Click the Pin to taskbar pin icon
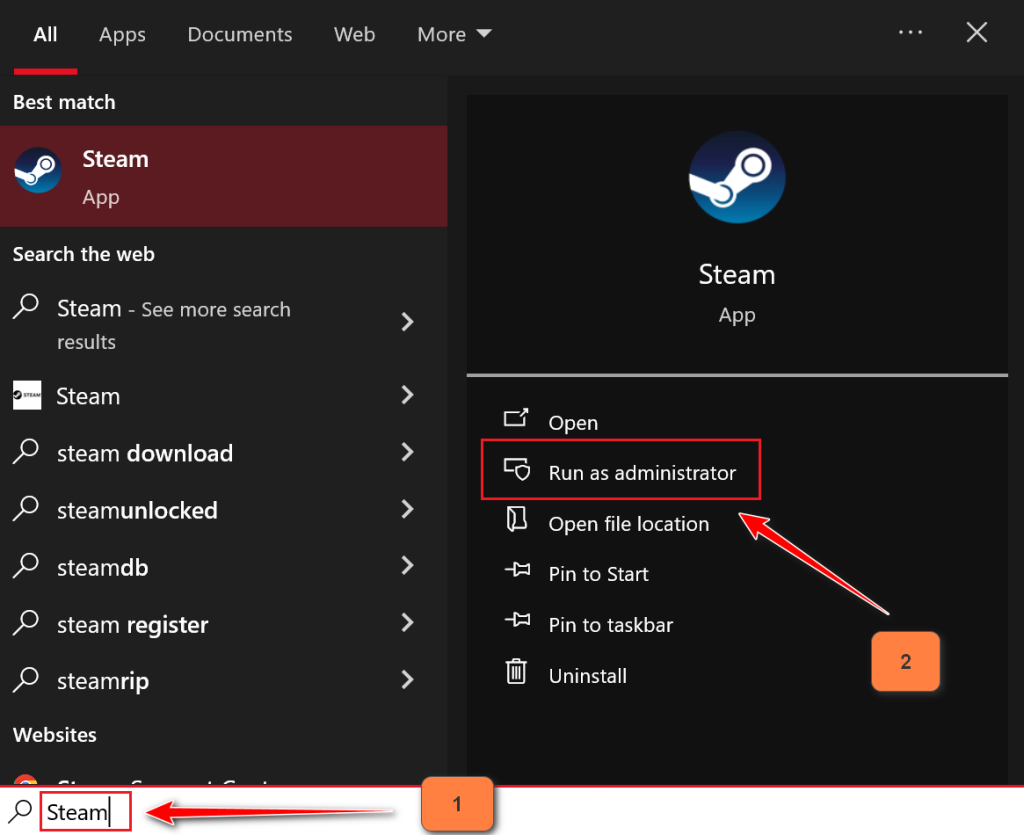The height and width of the screenshot is (835, 1024). [x=518, y=619]
